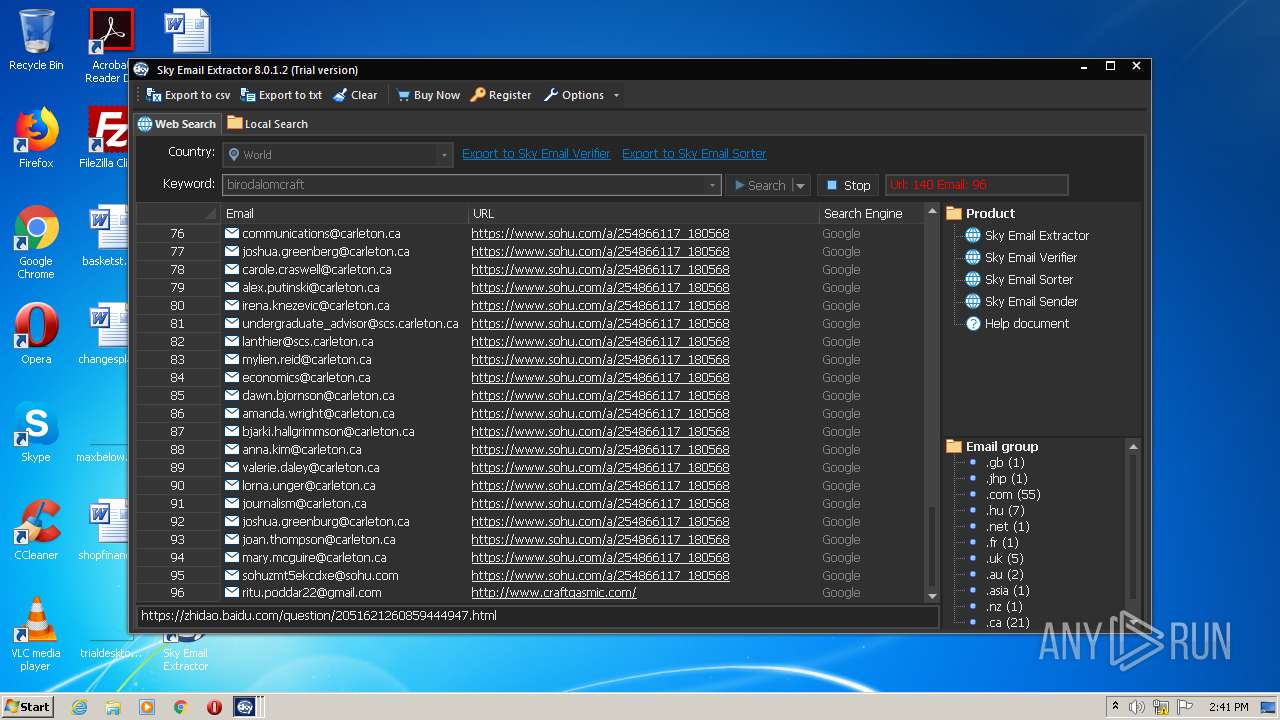Open Recycle Bin desktop icon
The image size is (1280, 720).
pyautogui.click(x=36, y=40)
